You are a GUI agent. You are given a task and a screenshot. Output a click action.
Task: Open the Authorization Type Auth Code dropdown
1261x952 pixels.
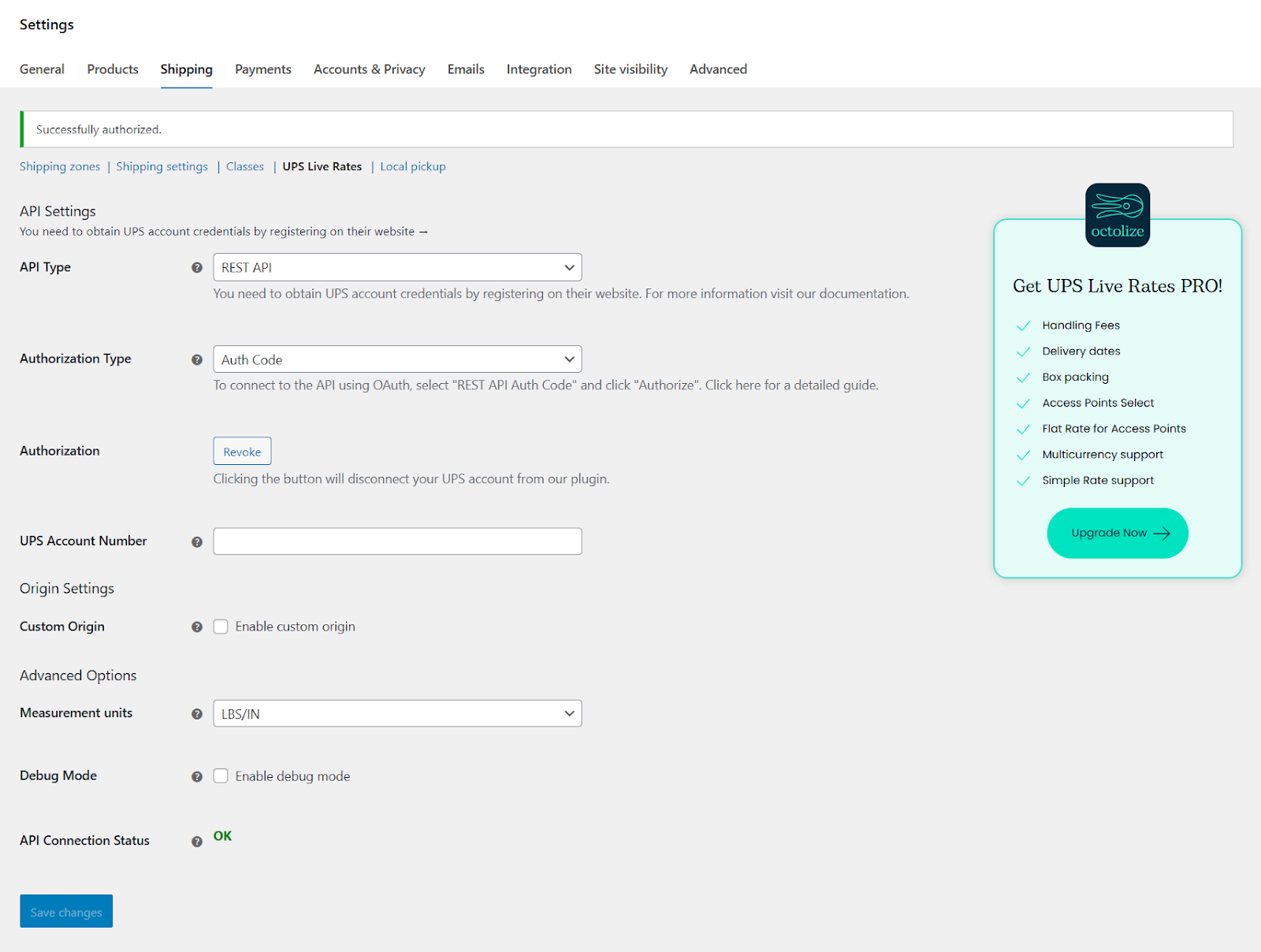397,359
